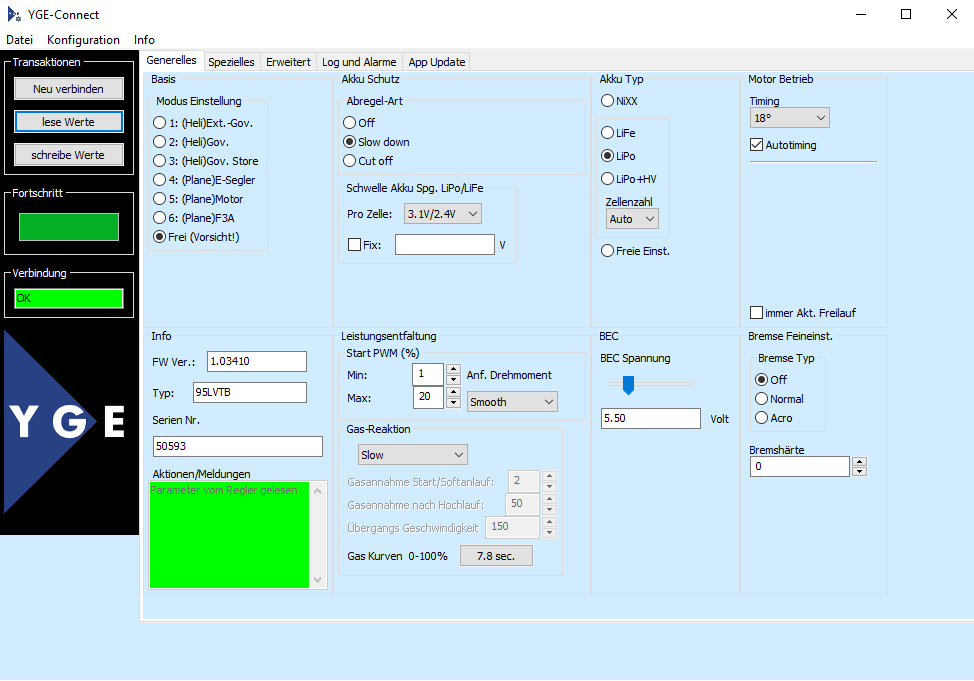974x681 pixels.
Task: Click the BEC Spannung slider handle
Action: click(x=628, y=385)
